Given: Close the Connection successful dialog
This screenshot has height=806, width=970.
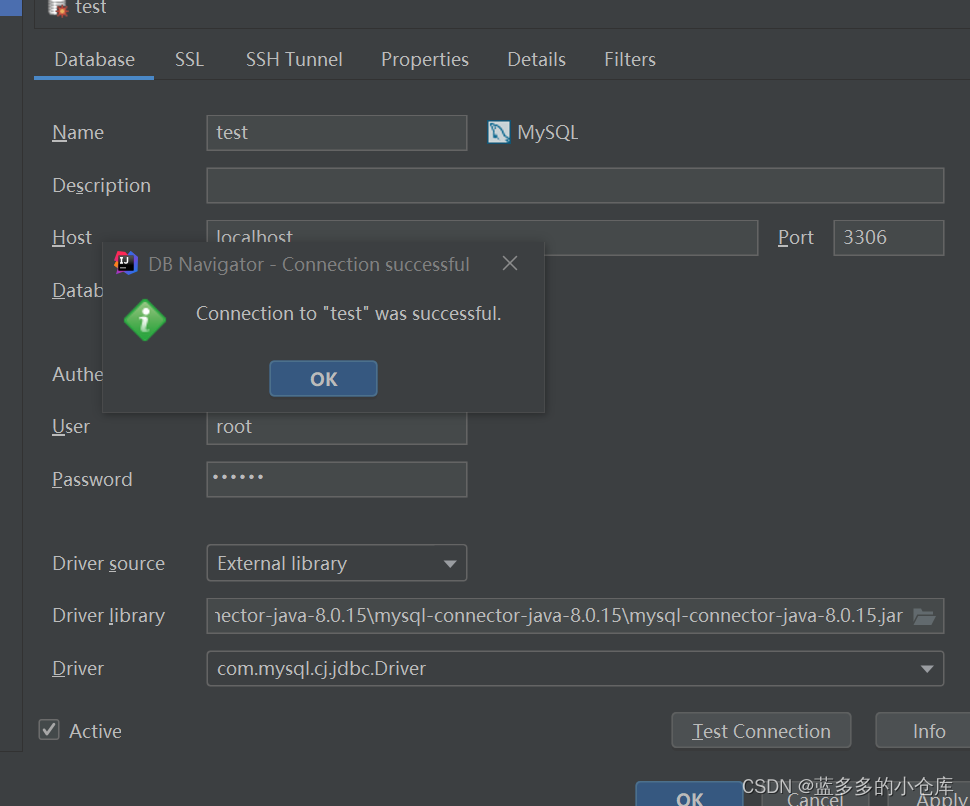Looking at the screenshot, I should [510, 264].
